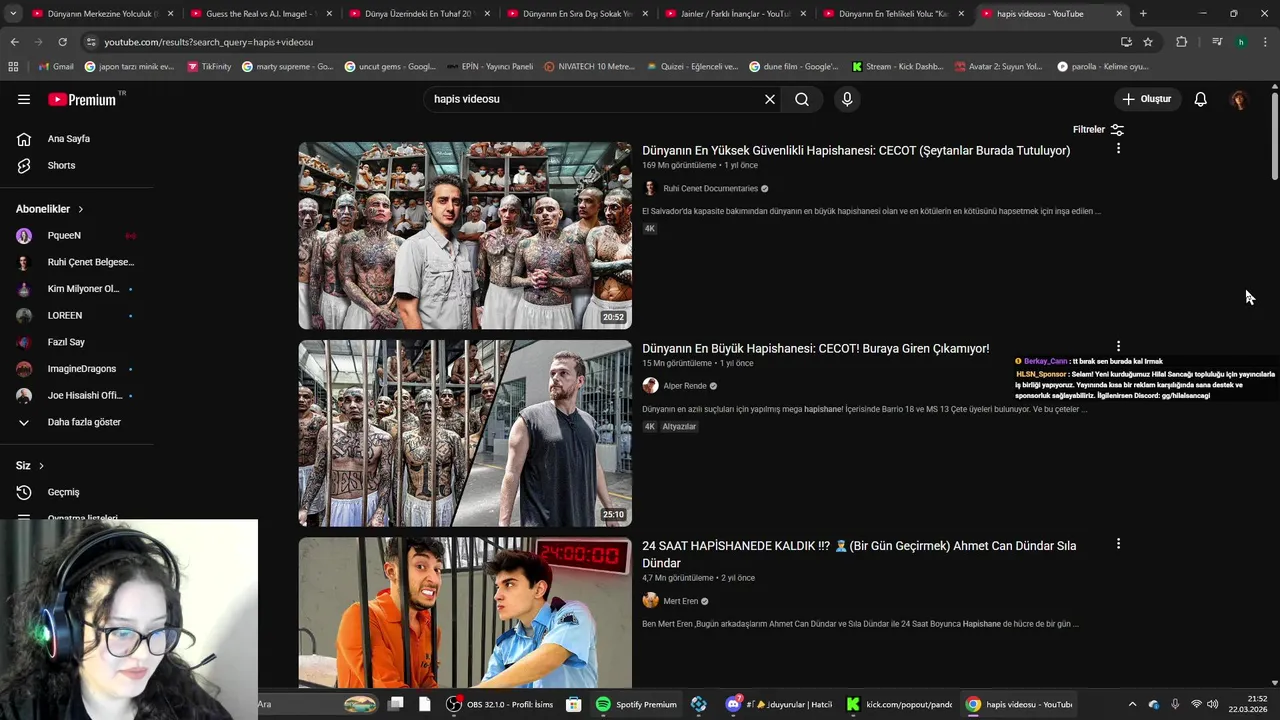
Task: Open Spotify Premium in taskbar
Action: tap(636, 704)
